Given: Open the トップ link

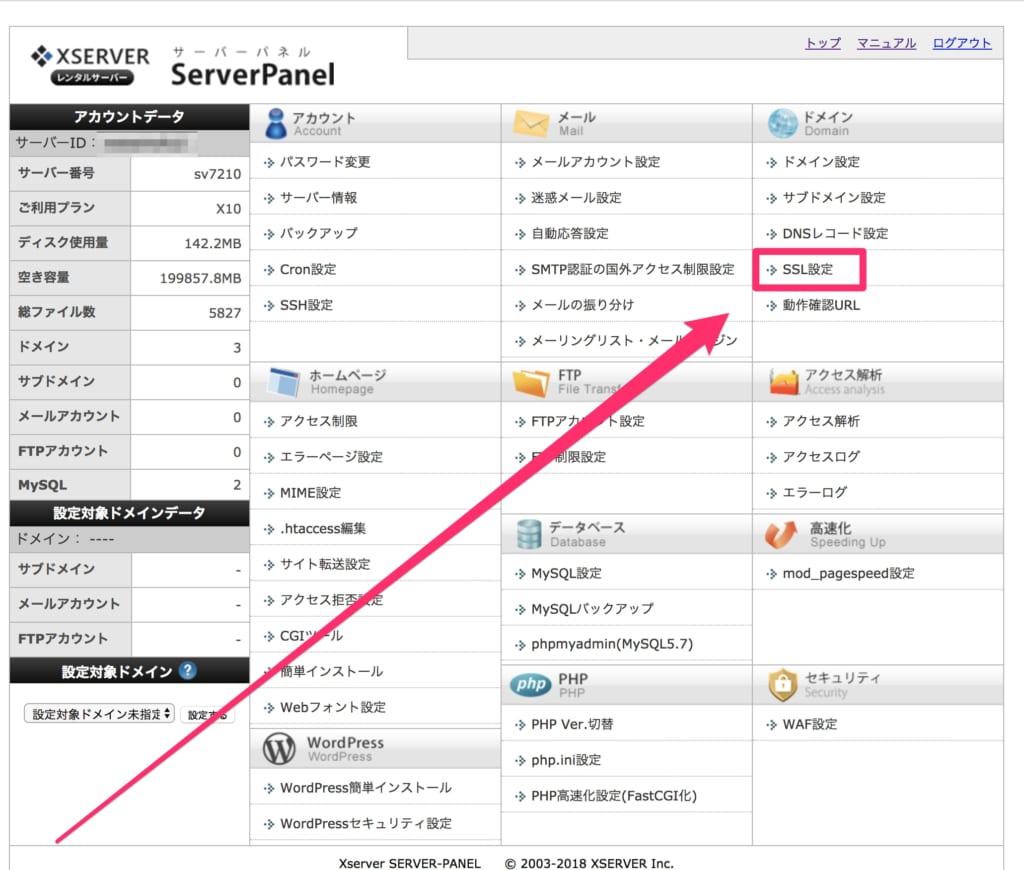Looking at the screenshot, I should 823,43.
